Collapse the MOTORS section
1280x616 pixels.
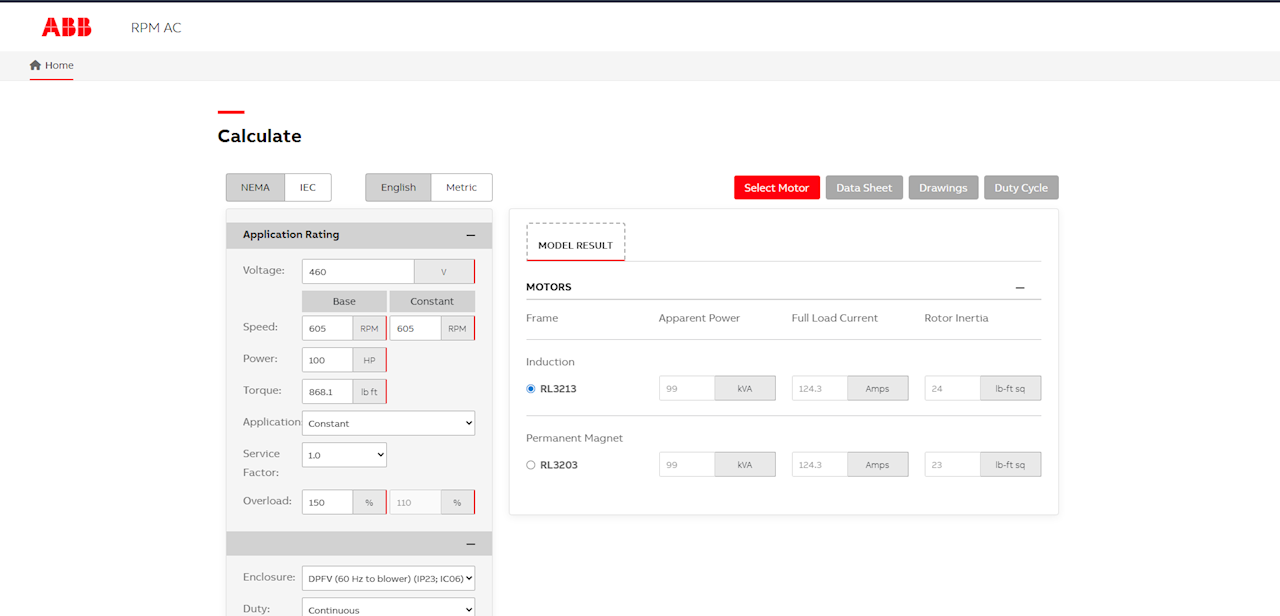(x=1020, y=287)
